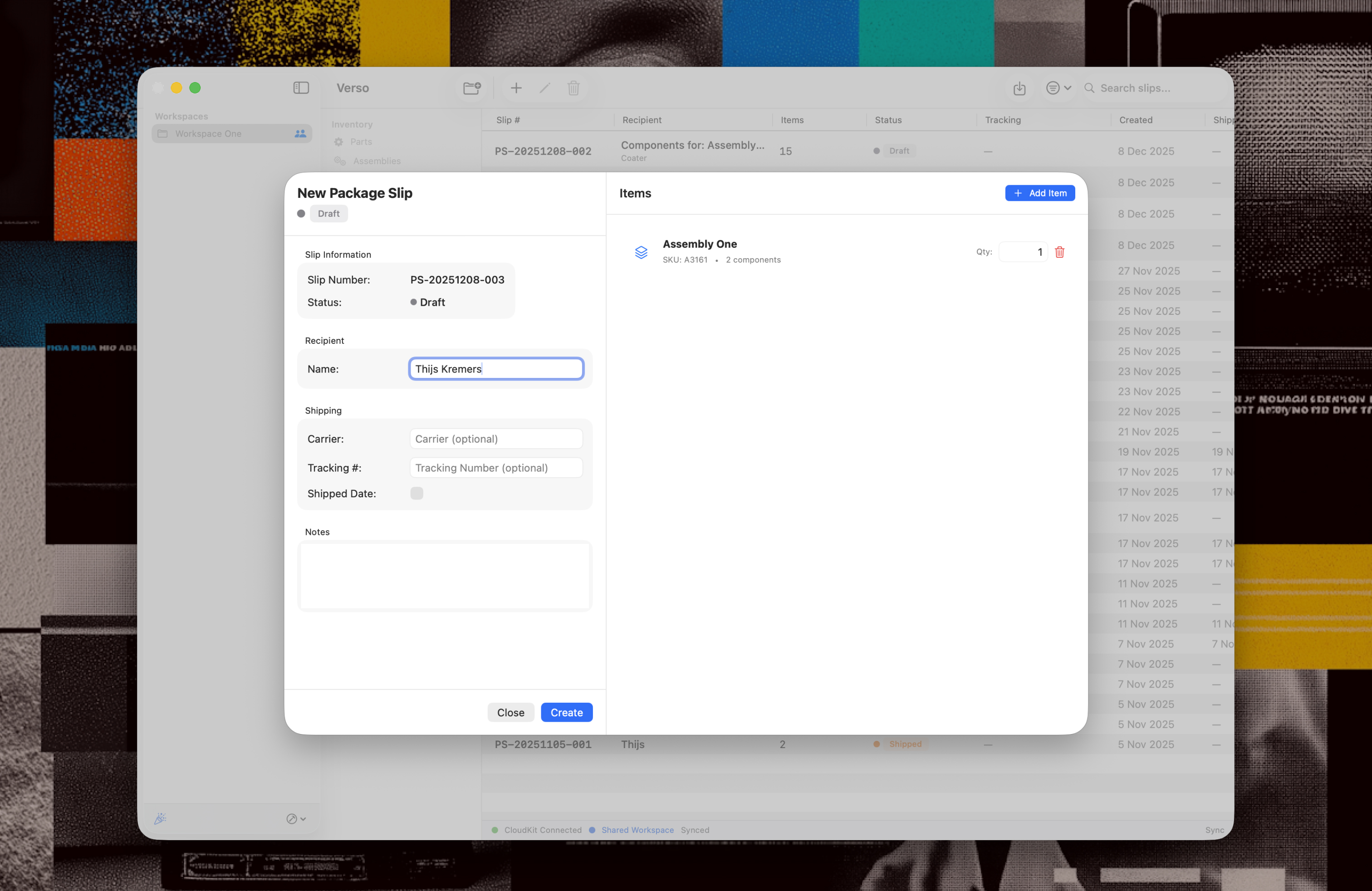Delete Assembly One item with trash icon
Screen dimensions: 1372x891
[x=1059, y=252]
